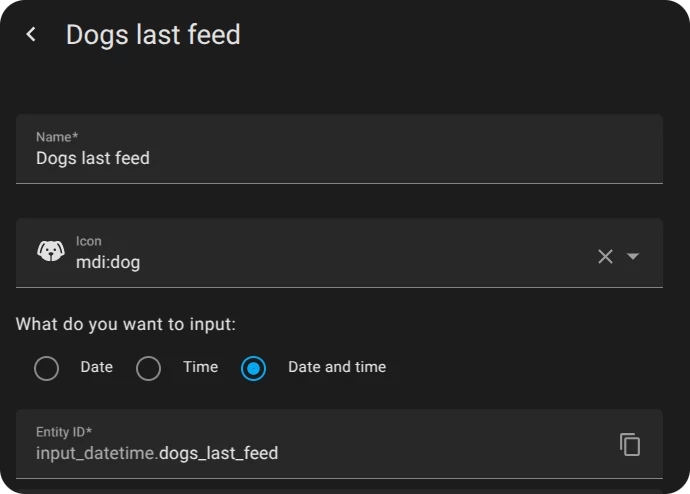Select the Time radio button circle
The width and height of the screenshot is (690, 494).
click(148, 369)
